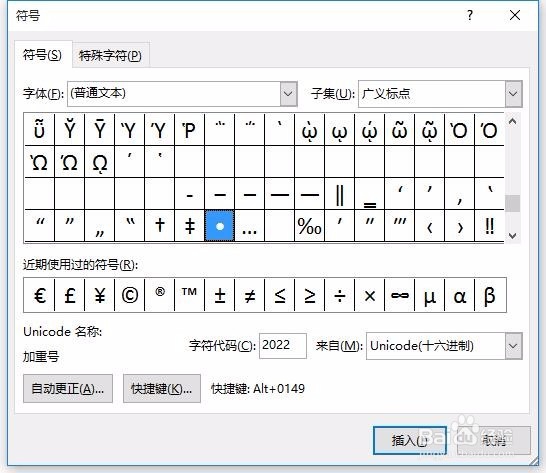Click the ? help button in title bar
This screenshot has height=473, width=546.
tap(470, 15)
